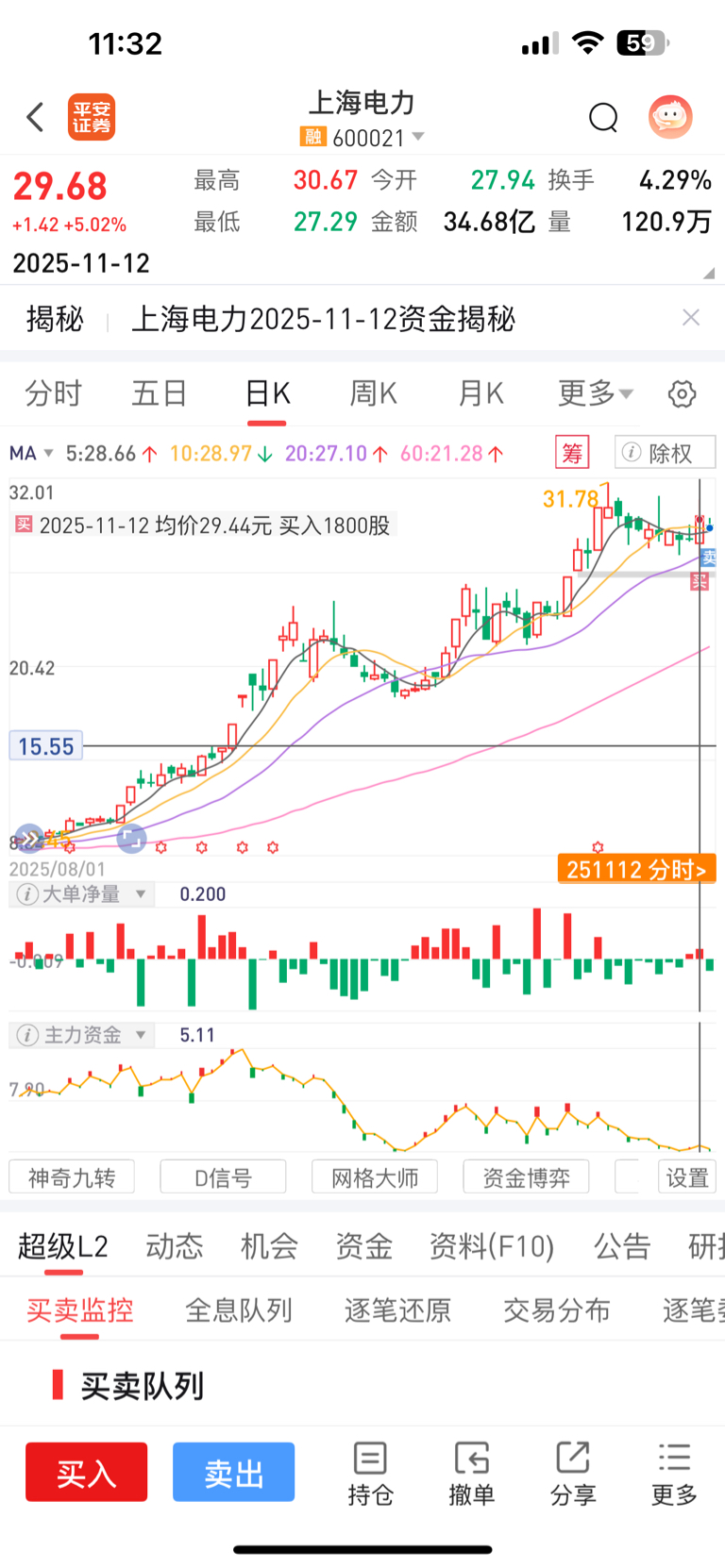Select the D信号 indicator button
The image size is (725, 1568).
(223, 1177)
